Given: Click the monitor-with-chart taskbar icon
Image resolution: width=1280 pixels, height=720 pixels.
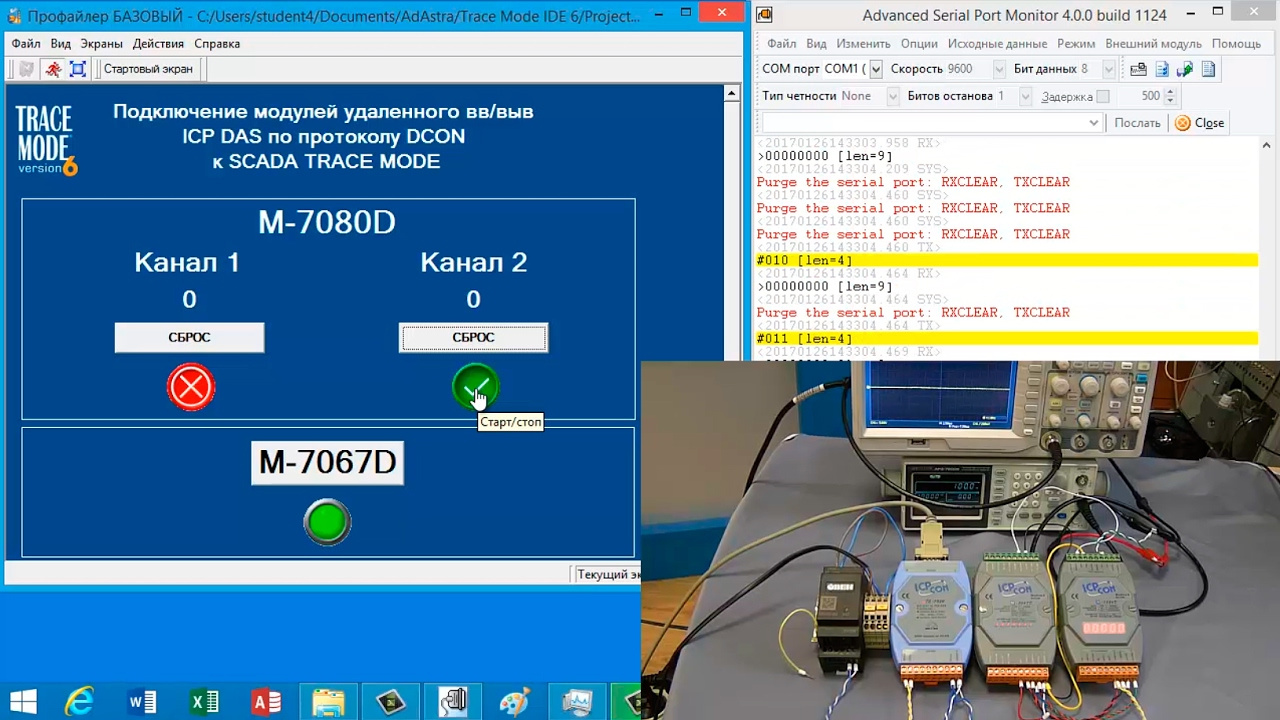Looking at the screenshot, I should pos(577,702).
